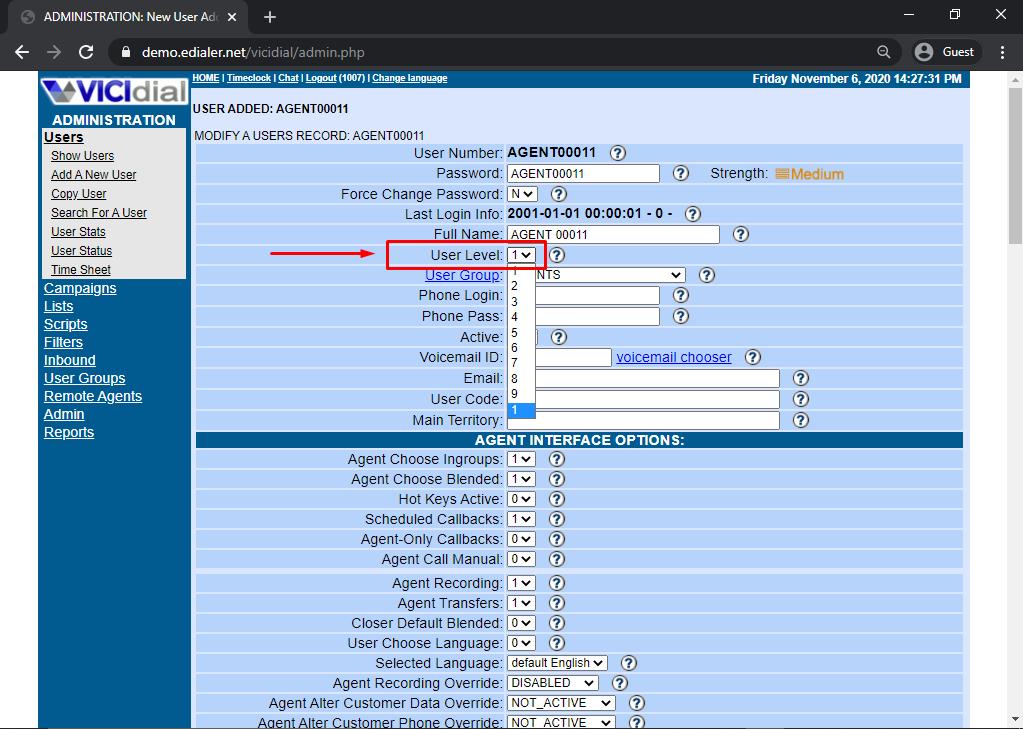Open Agent Alter Customer Data Override dropdown
1023x729 pixels.
pyautogui.click(x=561, y=704)
